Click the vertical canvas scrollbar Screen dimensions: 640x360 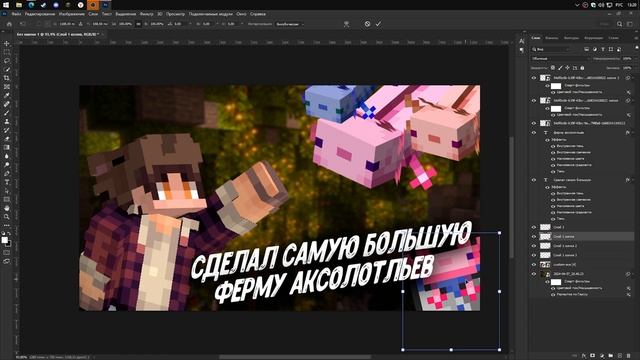click(x=511, y=198)
